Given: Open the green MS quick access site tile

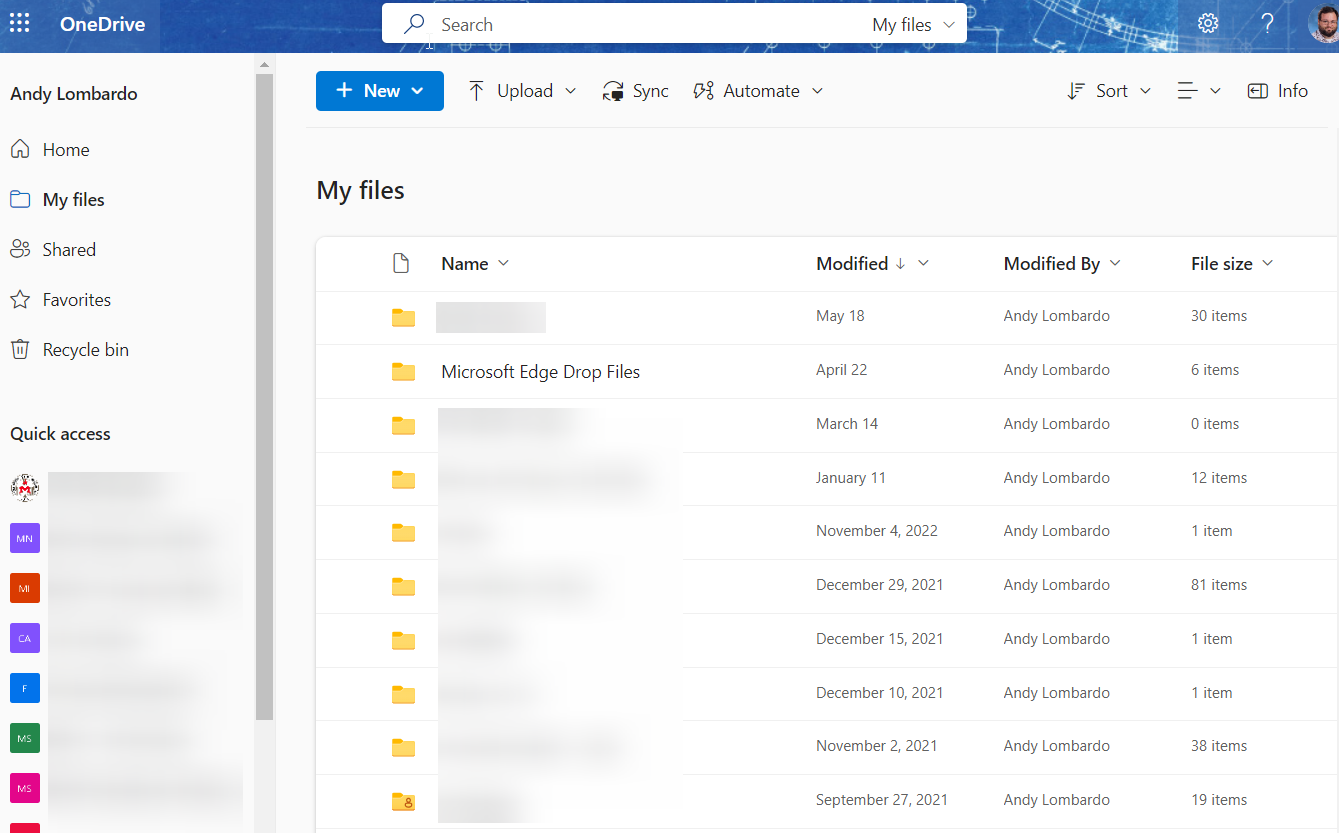Looking at the screenshot, I should coord(25,738).
